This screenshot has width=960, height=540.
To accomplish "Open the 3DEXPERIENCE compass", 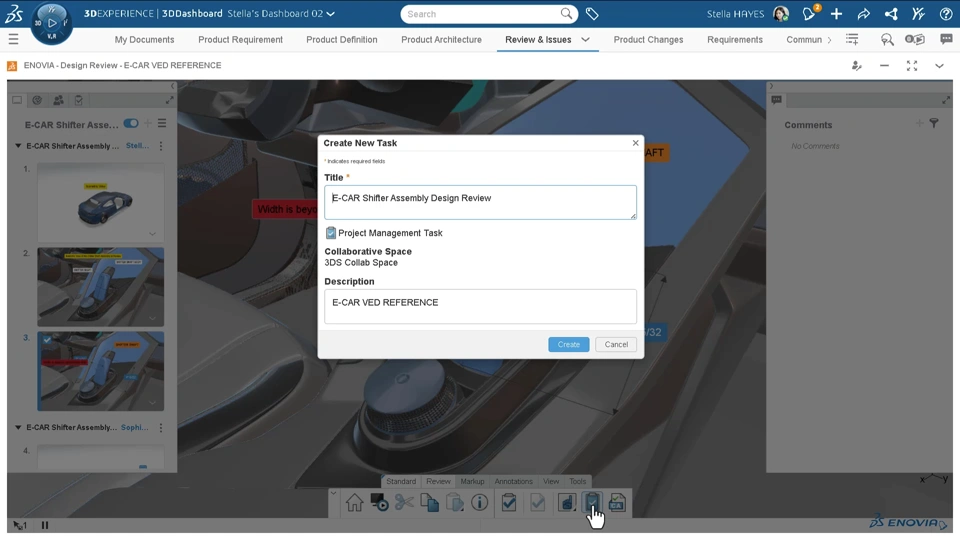I will coord(51,23).
